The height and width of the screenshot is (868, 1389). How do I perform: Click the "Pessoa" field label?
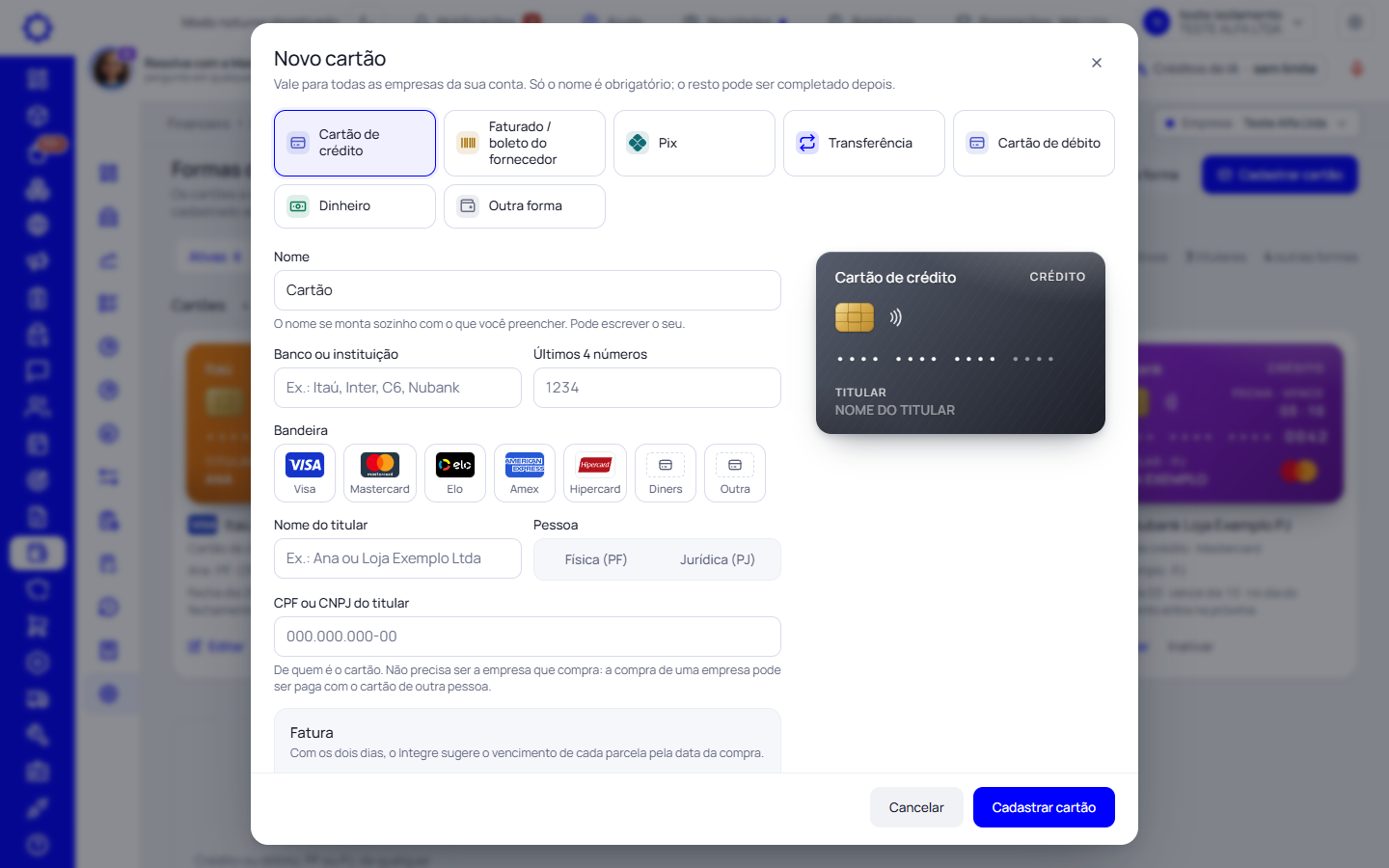(x=556, y=525)
